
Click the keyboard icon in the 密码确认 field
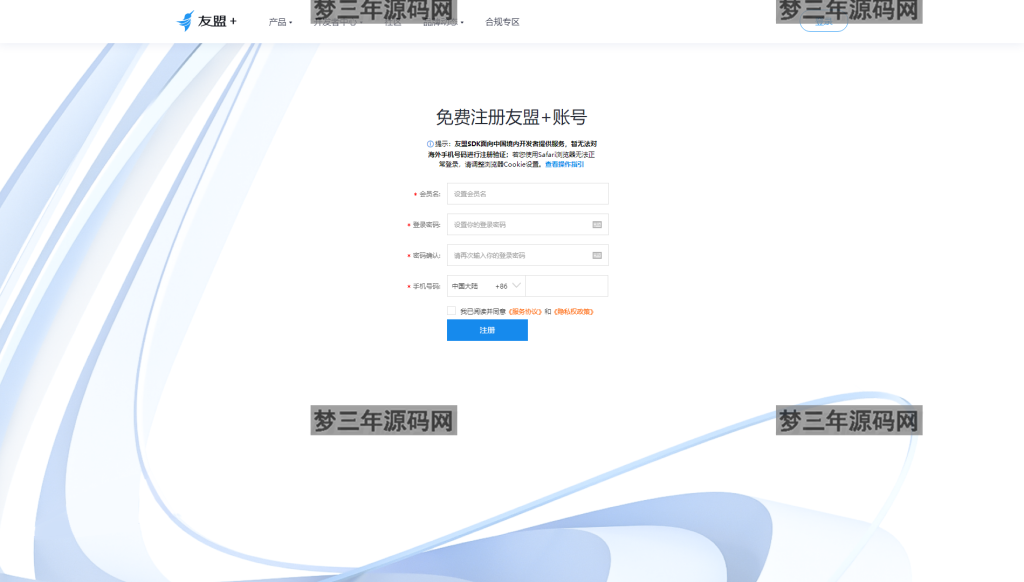[x=597, y=255]
